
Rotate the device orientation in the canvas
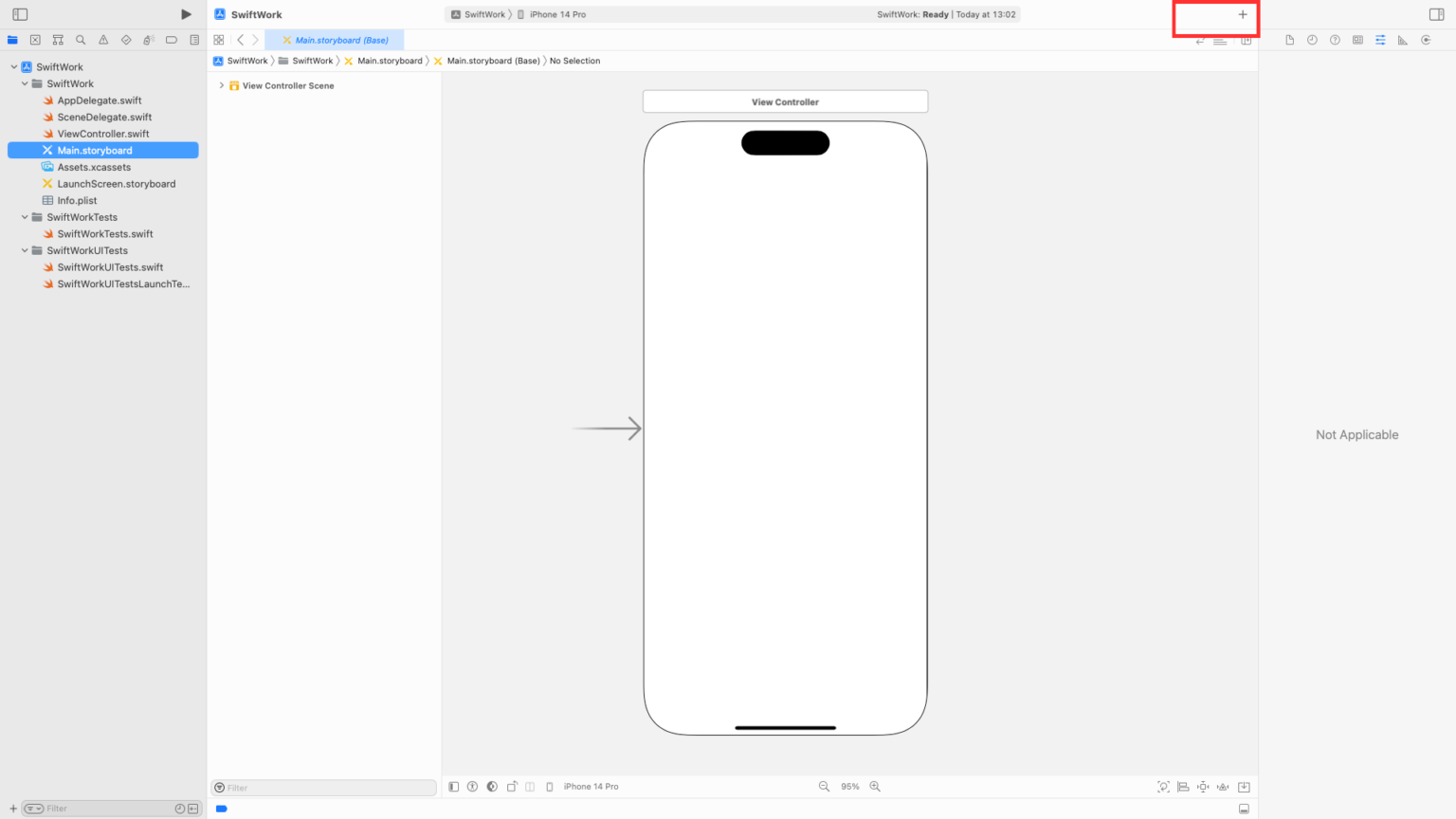click(x=512, y=786)
